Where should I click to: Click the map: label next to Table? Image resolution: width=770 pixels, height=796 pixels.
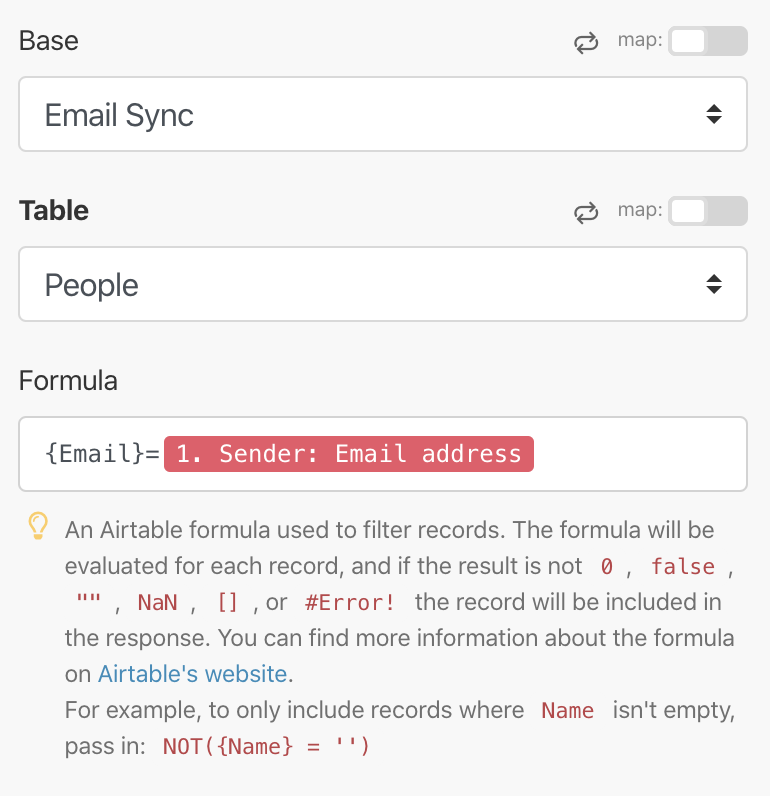click(x=640, y=210)
